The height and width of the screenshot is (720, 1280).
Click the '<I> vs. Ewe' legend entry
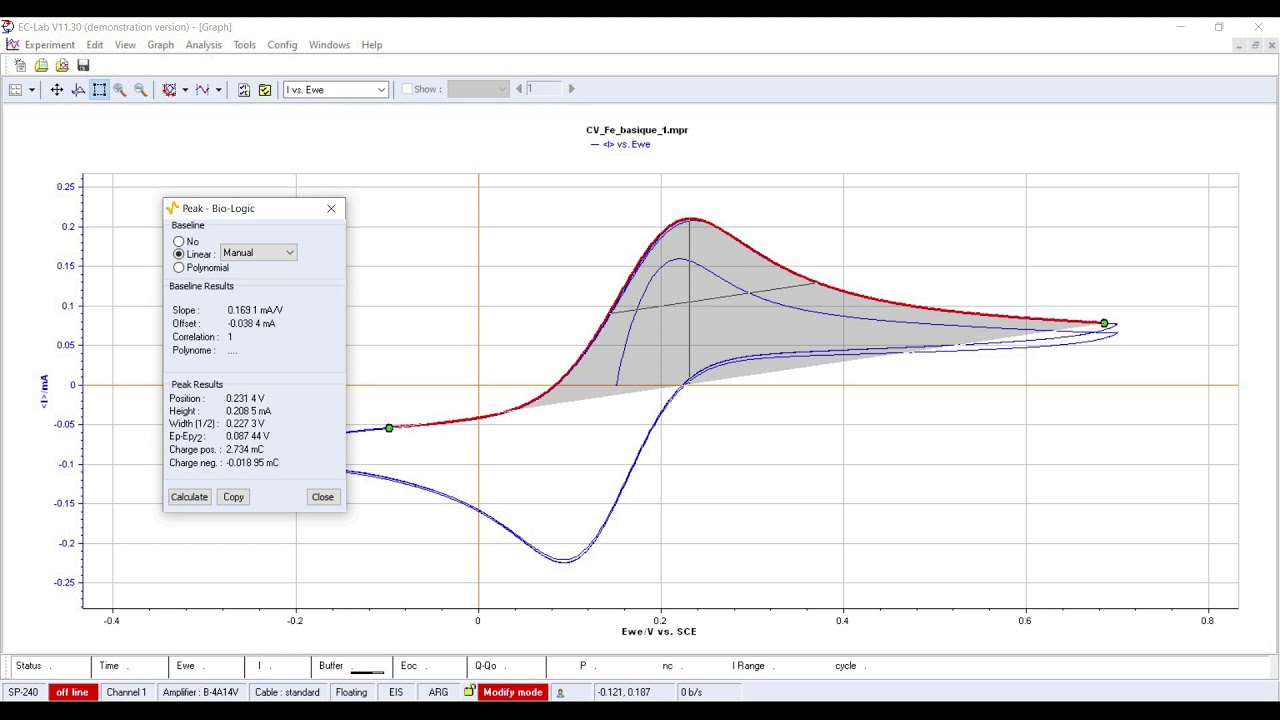point(620,144)
